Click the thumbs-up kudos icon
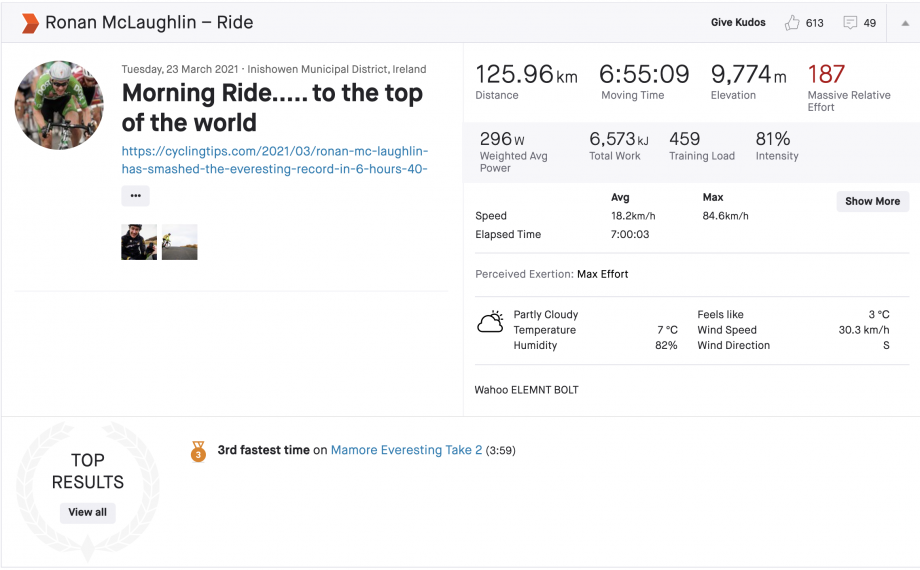 click(792, 22)
